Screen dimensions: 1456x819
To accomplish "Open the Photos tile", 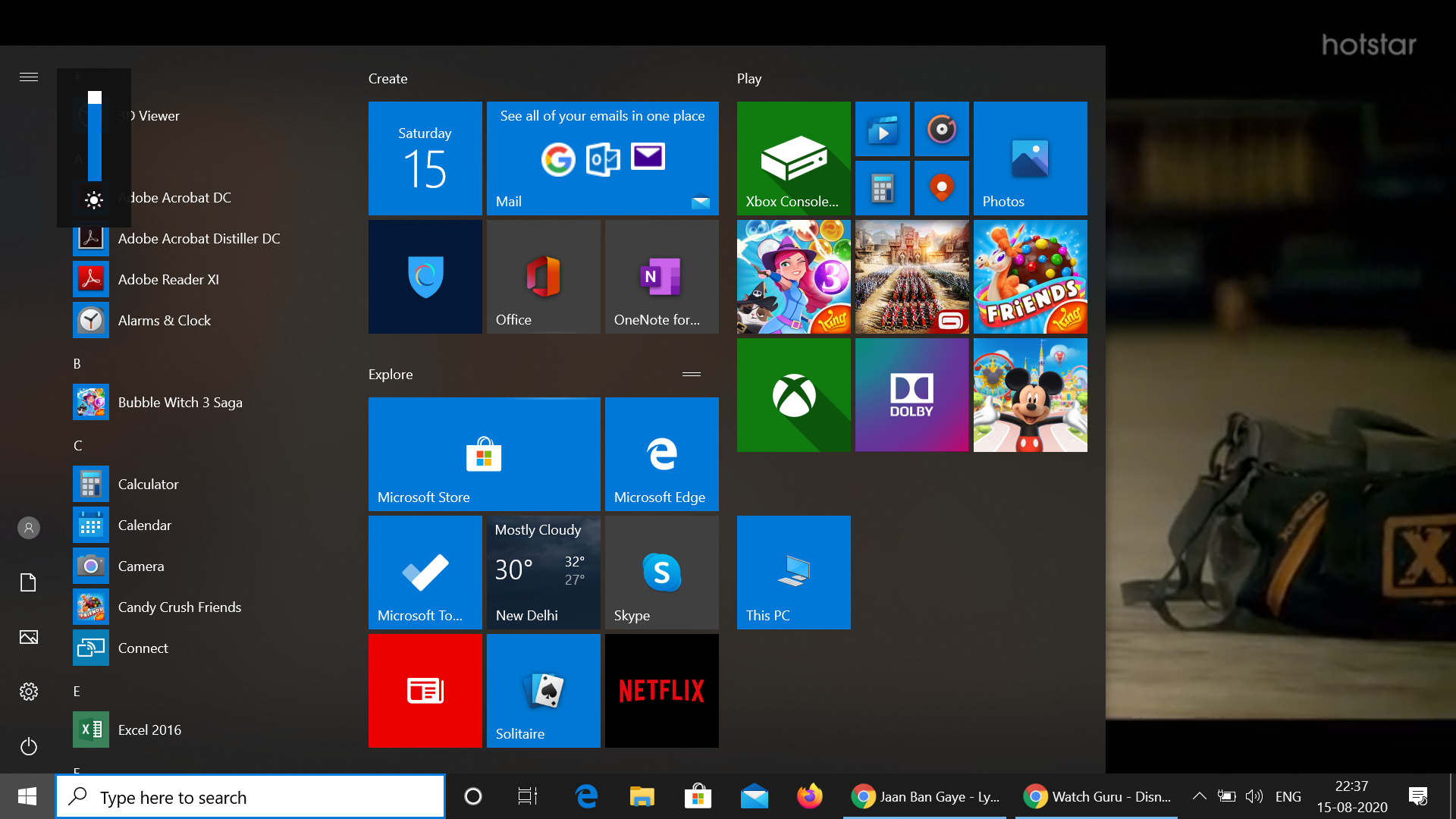I will [x=1031, y=158].
